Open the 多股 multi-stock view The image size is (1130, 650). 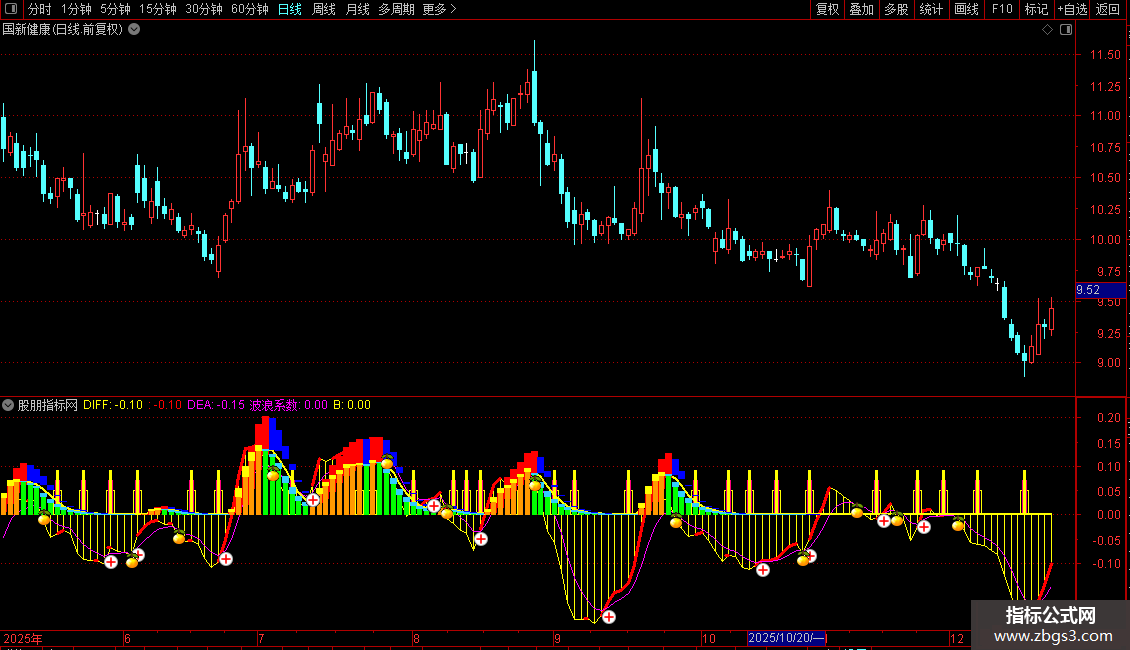(896, 9)
